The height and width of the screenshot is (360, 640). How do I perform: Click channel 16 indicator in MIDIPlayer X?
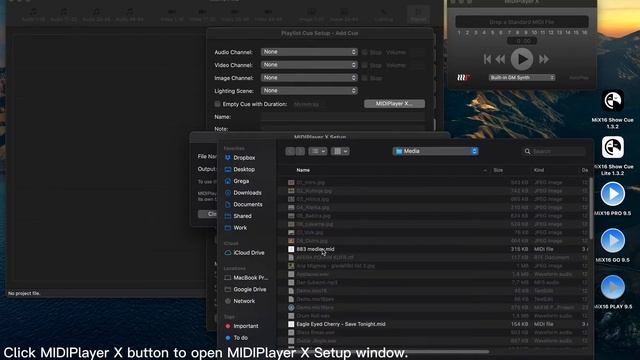click(584, 33)
